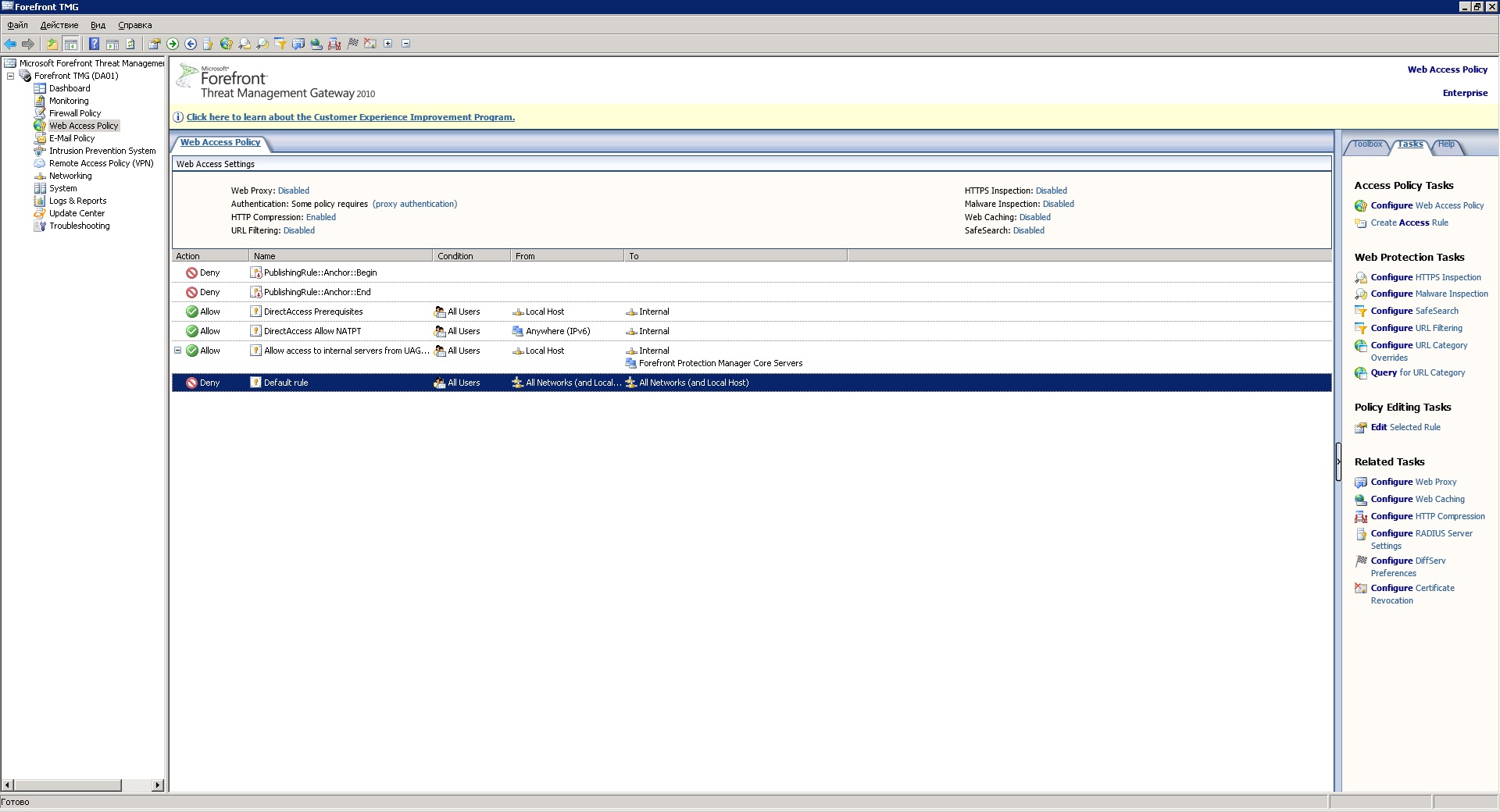This screenshot has height=812, width=1500.
Task: Click the globe Web Caching toolbar icon
Action: pos(316,44)
